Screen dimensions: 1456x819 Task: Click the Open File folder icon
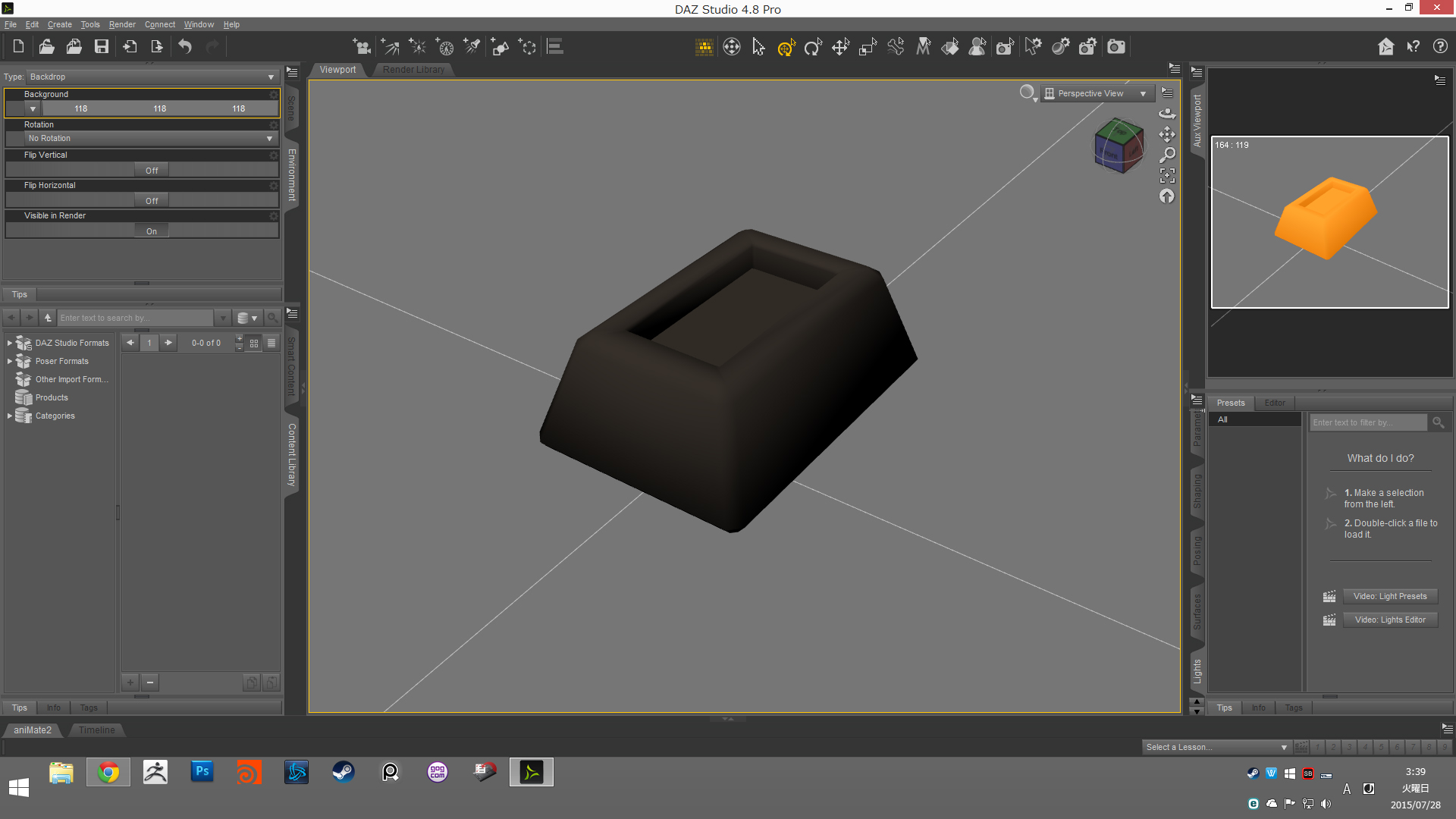[x=46, y=46]
